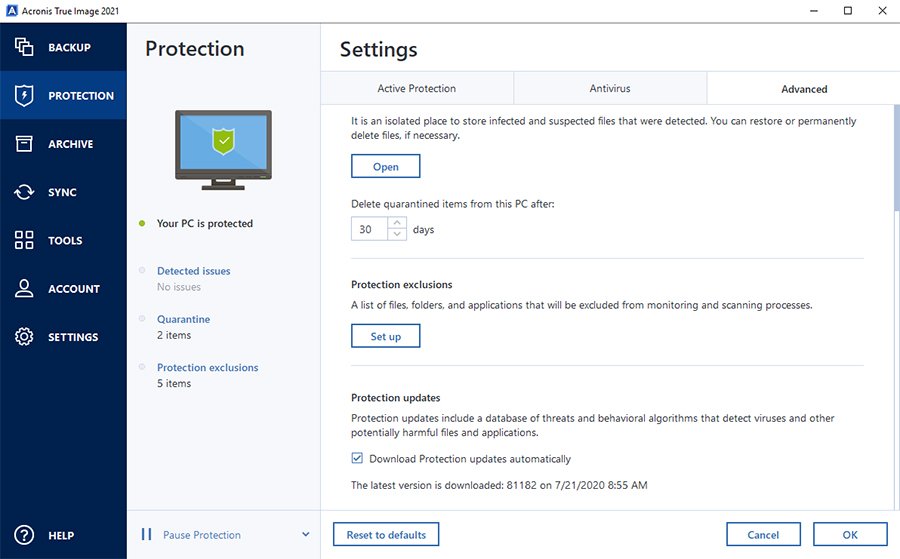Uncheck Download Protection updates automatically

pyautogui.click(x=358, y=459)
